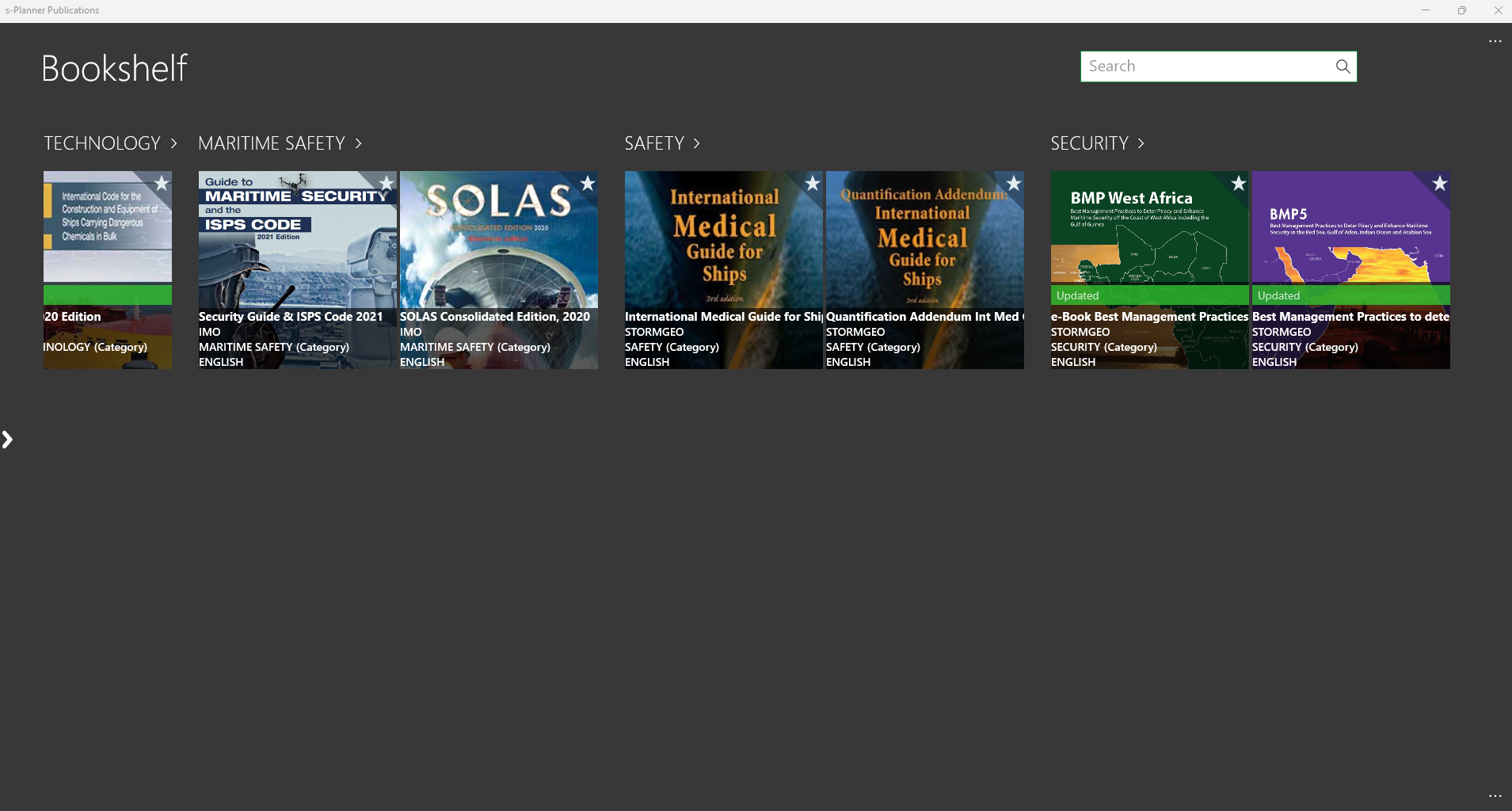The height and width of the screenshot is (811, 1512).
Task: Open the SECURITY category header
Action: point(1089,143)
